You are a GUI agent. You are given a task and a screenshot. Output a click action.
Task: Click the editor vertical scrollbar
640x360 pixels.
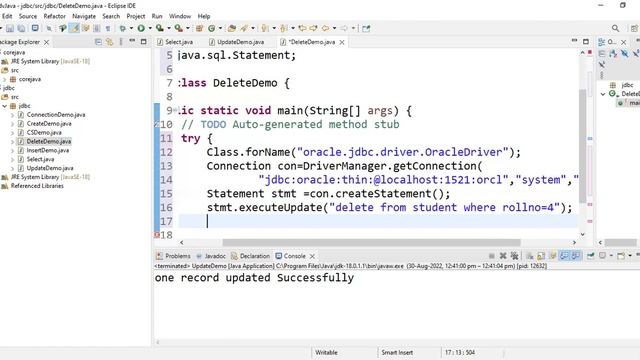coord(582,145)
